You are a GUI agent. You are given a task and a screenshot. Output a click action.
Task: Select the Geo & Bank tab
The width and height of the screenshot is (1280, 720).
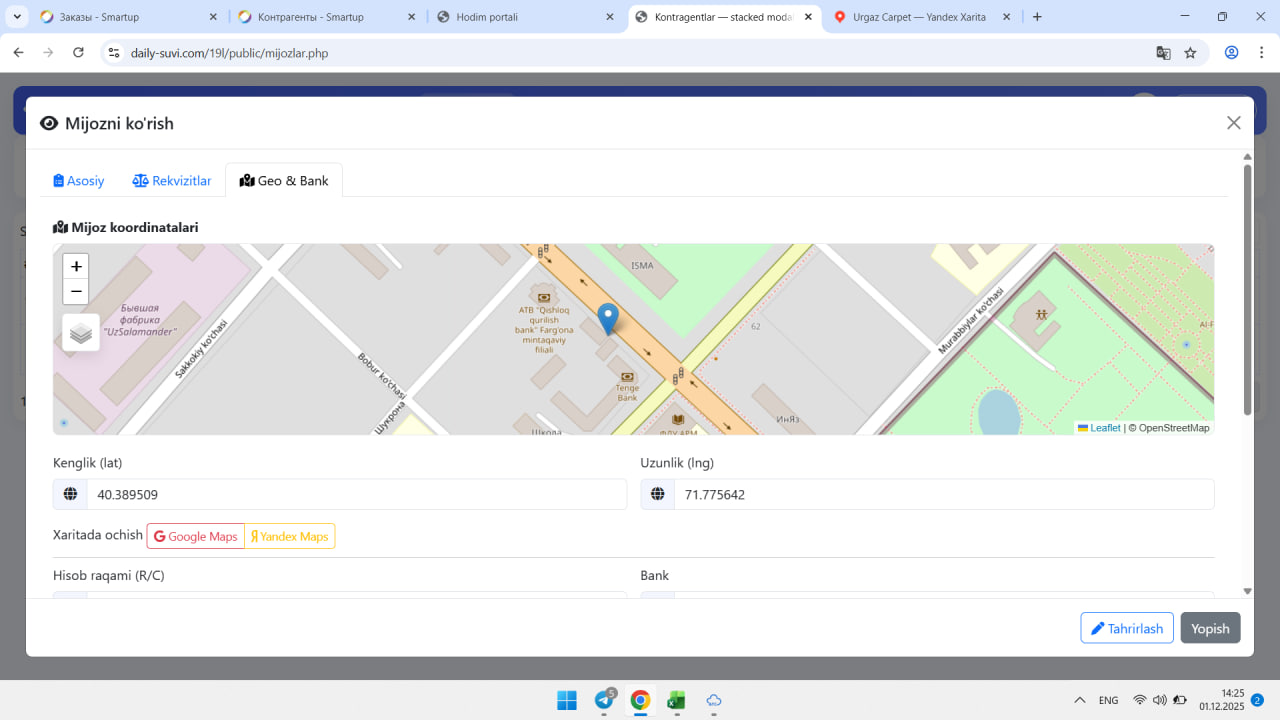(284, 181)
